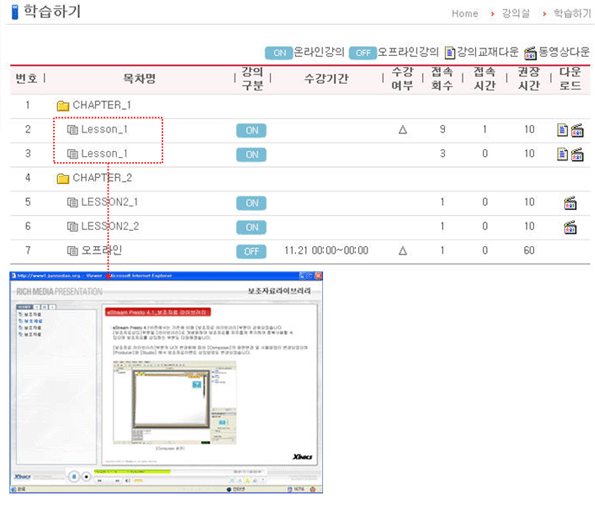Open the CHAPTER_1 tree entry
Screen dimensions: 595x509
[102, 105]
